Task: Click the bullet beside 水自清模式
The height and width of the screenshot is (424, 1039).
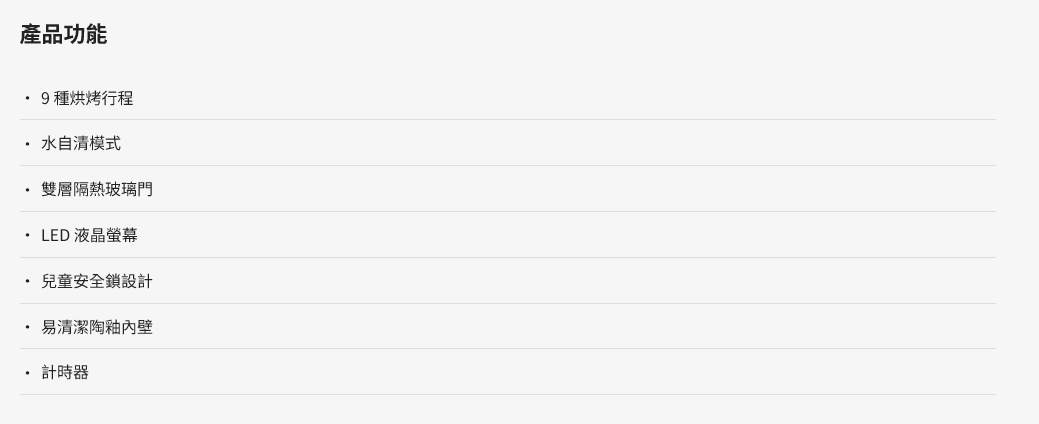Action: pos(27,144)
